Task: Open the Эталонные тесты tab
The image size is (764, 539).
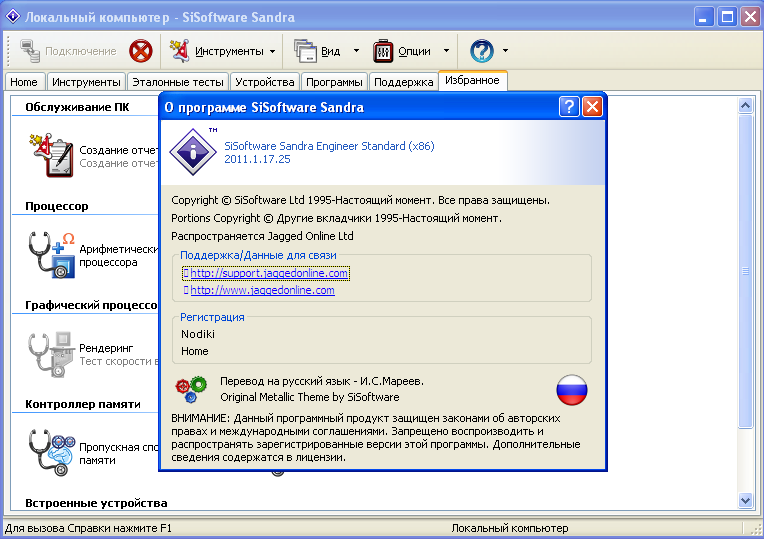Action: tap(178, 82)
